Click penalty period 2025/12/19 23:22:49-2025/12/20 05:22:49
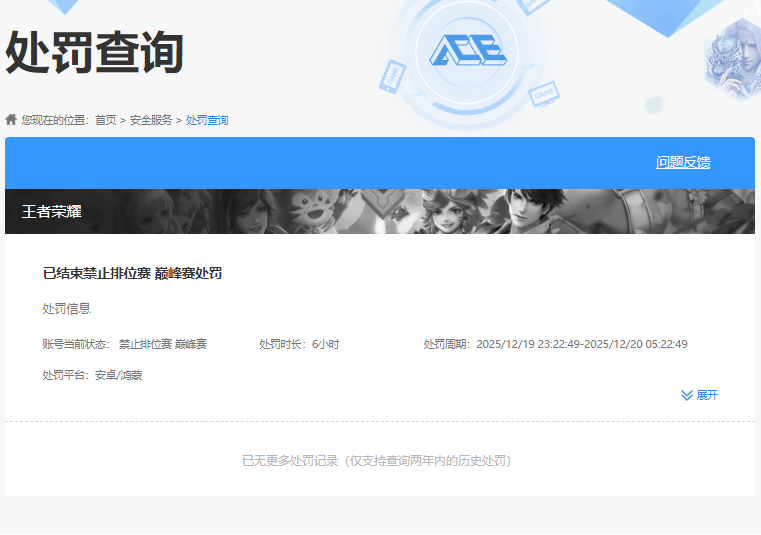Viewport: 761px width, 535px height. coord(582,344)
